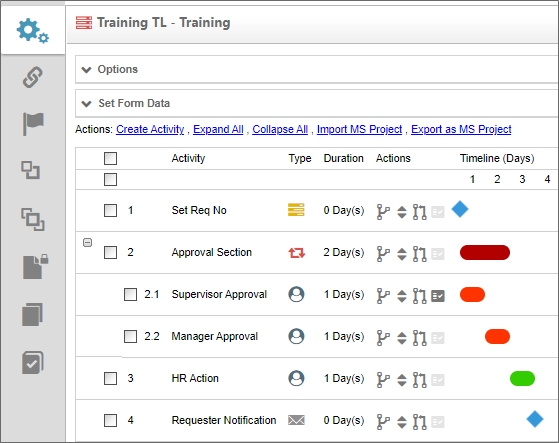The image size is (559, 443).
Task: Toggle the select-all checkbox beside Activity header
Action: (x=110, y=158)
